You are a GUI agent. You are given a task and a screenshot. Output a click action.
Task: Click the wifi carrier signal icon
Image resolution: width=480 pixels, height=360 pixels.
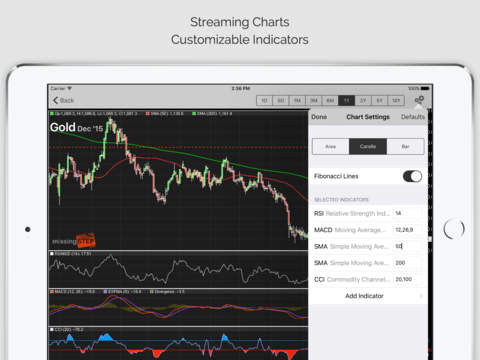tap(70, 88)
